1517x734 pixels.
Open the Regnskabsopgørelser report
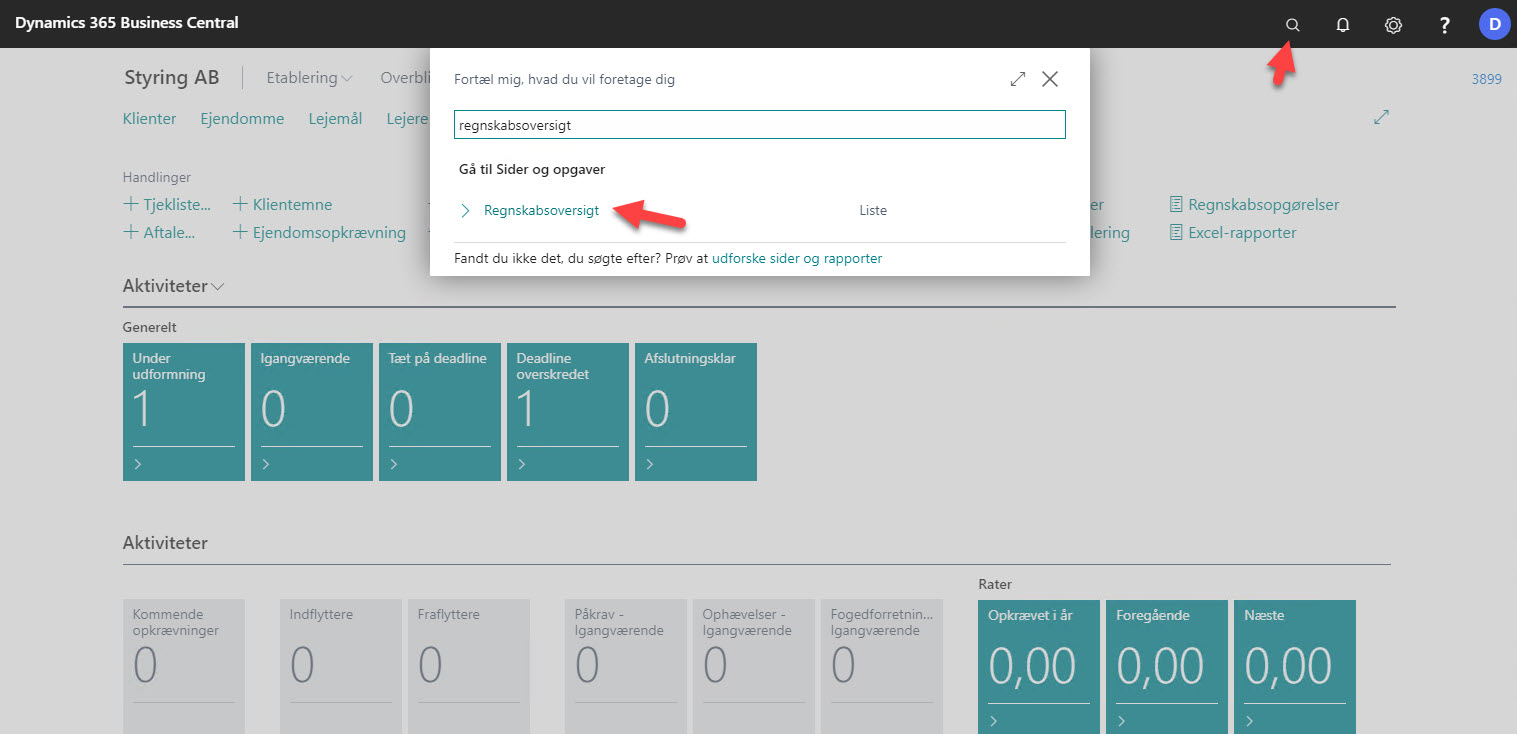point(1262,205)
